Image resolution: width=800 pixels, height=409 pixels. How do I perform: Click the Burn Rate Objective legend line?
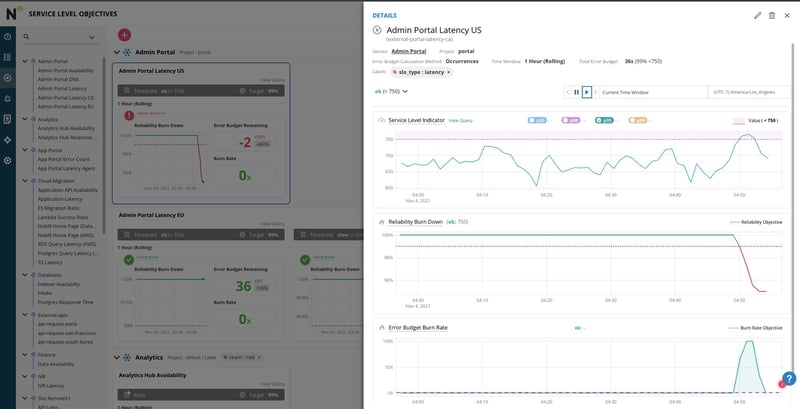(x=734, y=328)
